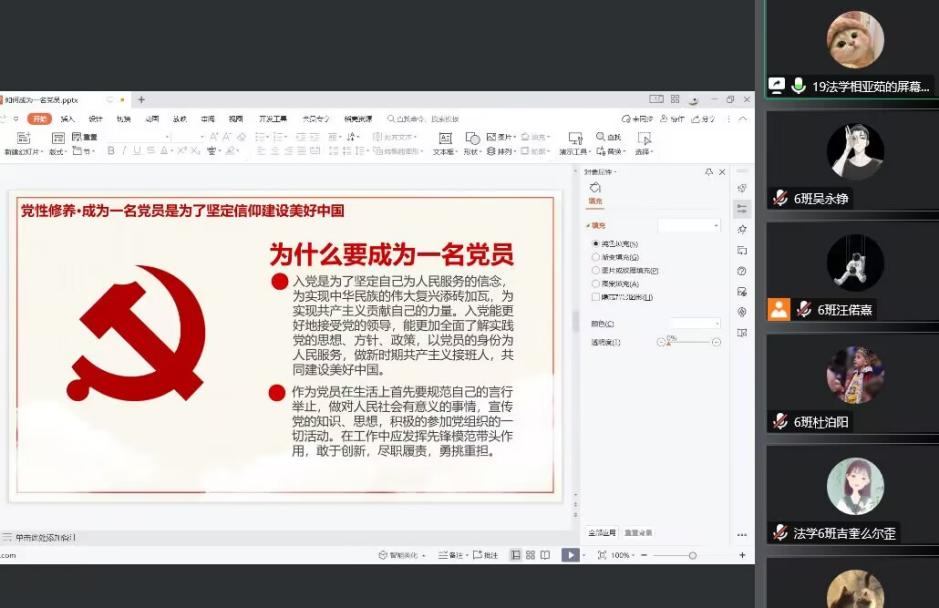Click the Apply to All button
The image size is (939, 608).
[602, 533]
